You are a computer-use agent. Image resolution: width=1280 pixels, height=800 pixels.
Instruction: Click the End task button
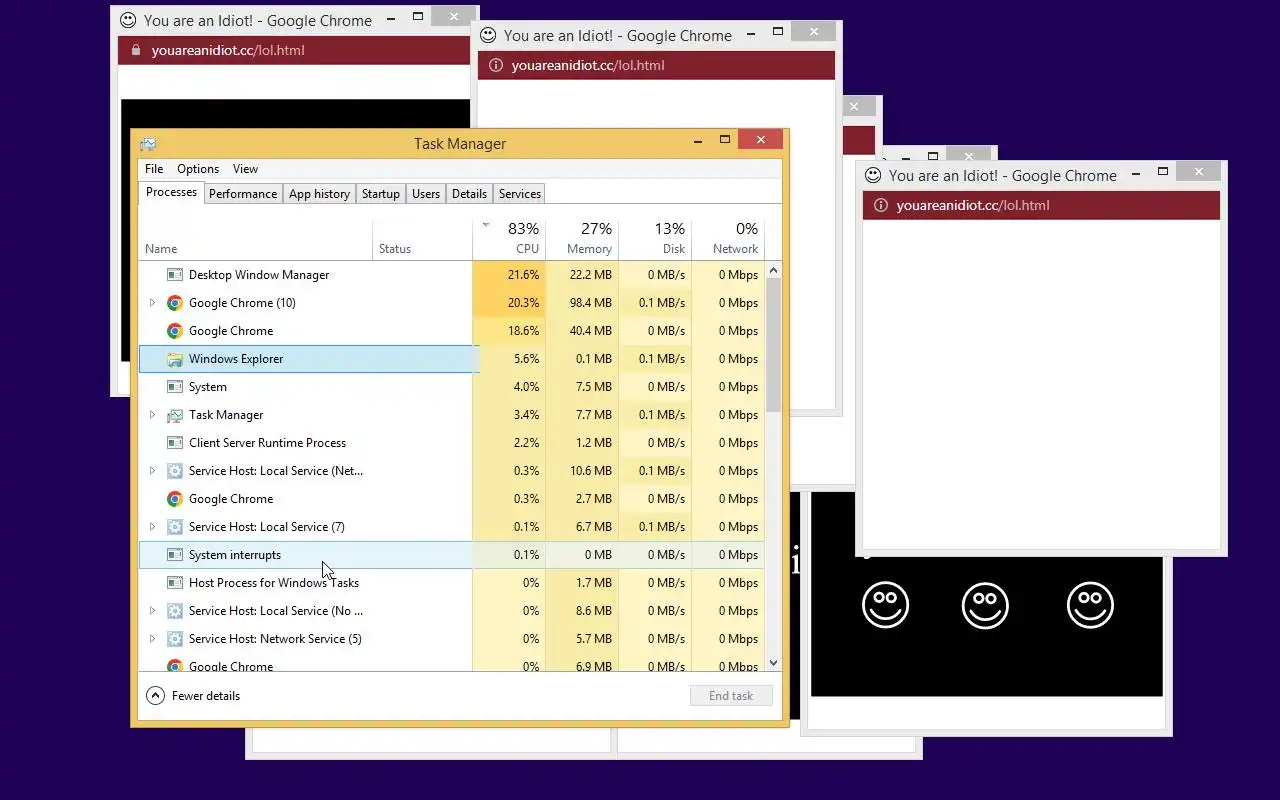[x=731, y=696]
